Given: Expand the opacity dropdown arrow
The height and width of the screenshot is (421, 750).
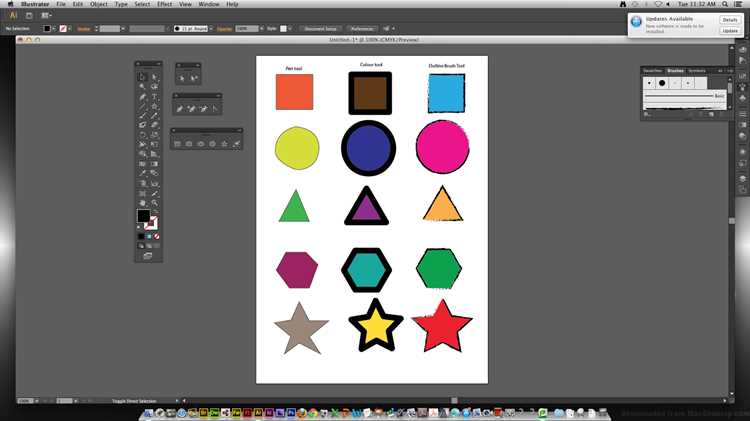Looking at the screenshot, I should (262, 29).
